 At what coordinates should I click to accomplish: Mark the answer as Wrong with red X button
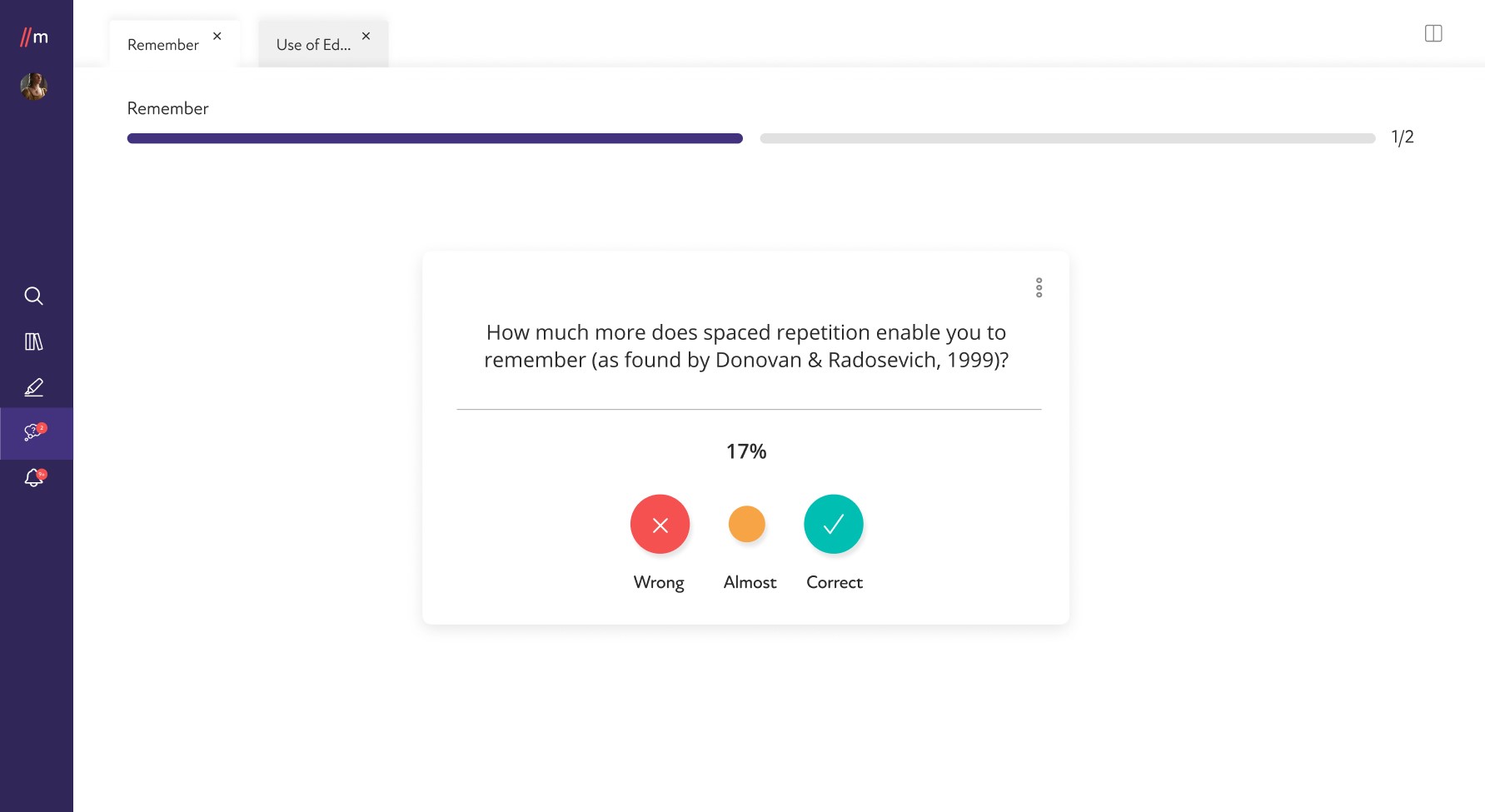pos(660,525)
